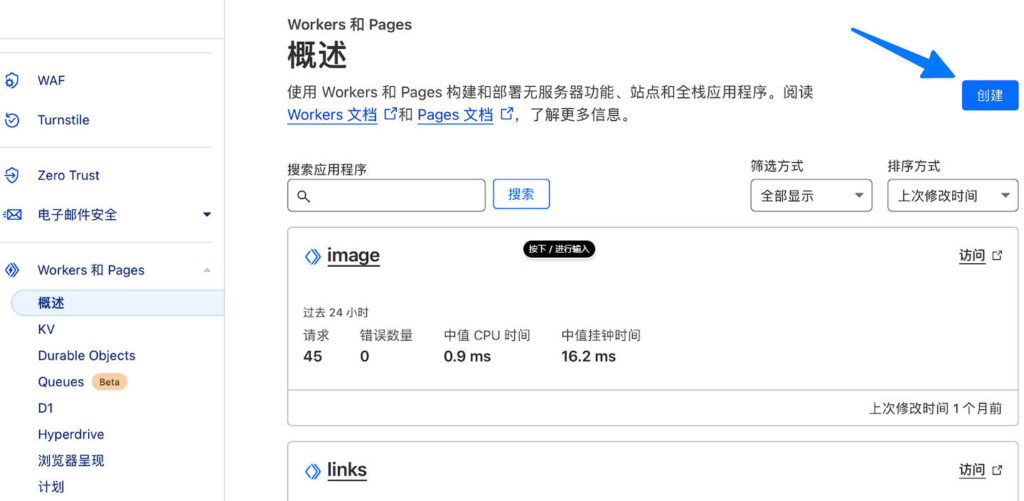The image size is (1024, 501).
Task: Click 访问 for the image worker
Action: click(x=972, y=256)
